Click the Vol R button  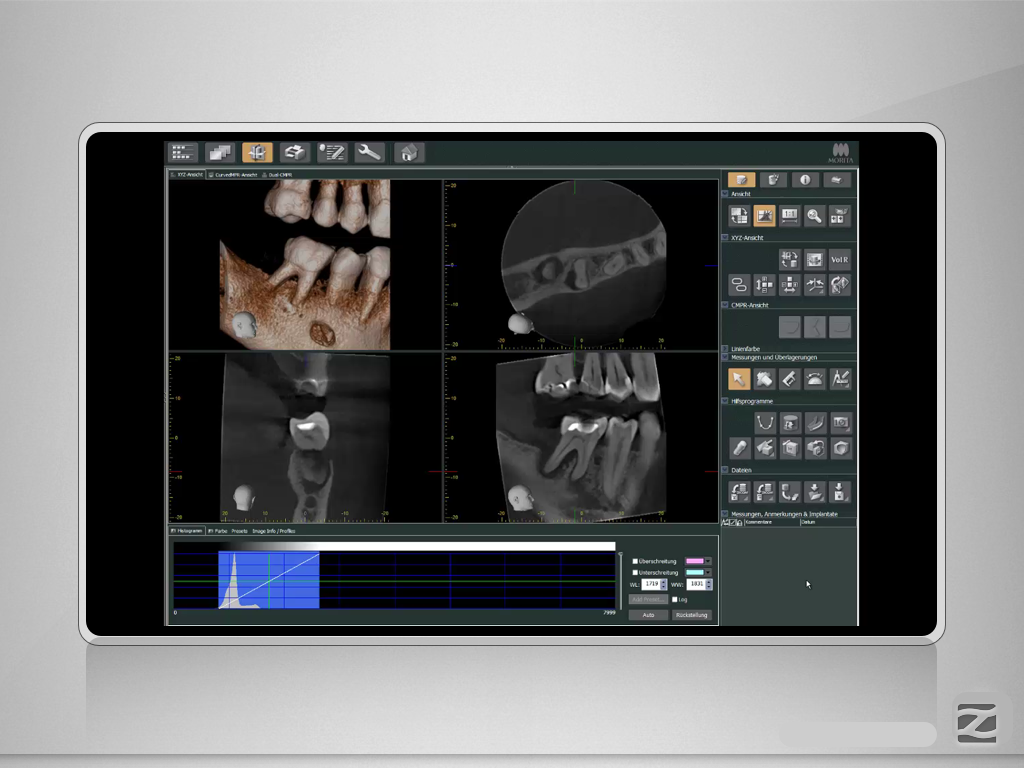click(840, 260)
